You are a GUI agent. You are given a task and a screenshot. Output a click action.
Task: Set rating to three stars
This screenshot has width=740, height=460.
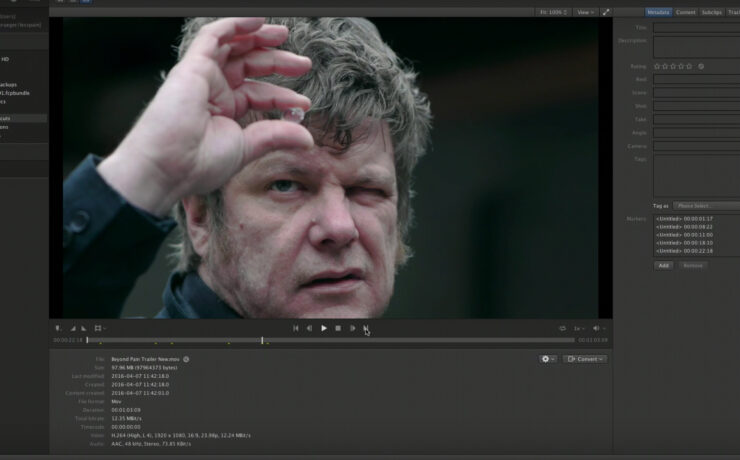pyautogui.click(x=673, y=67)
